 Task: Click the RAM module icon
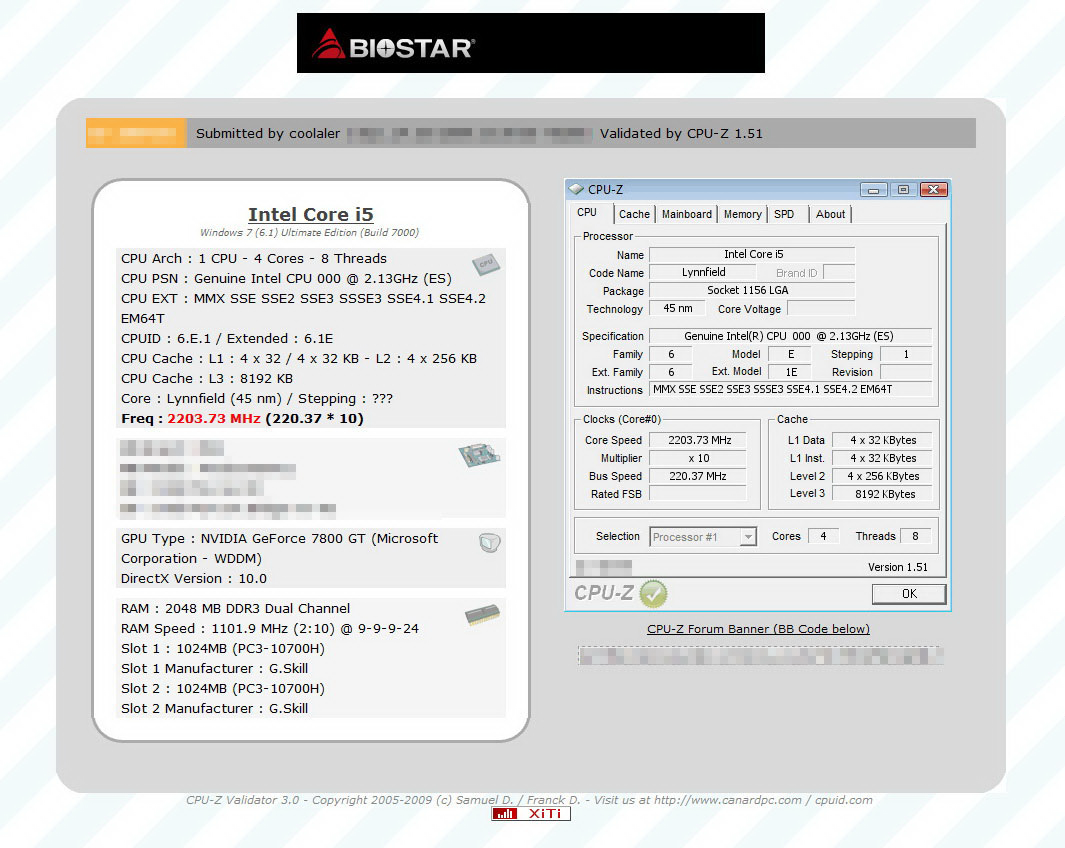(x=482, y=615)
